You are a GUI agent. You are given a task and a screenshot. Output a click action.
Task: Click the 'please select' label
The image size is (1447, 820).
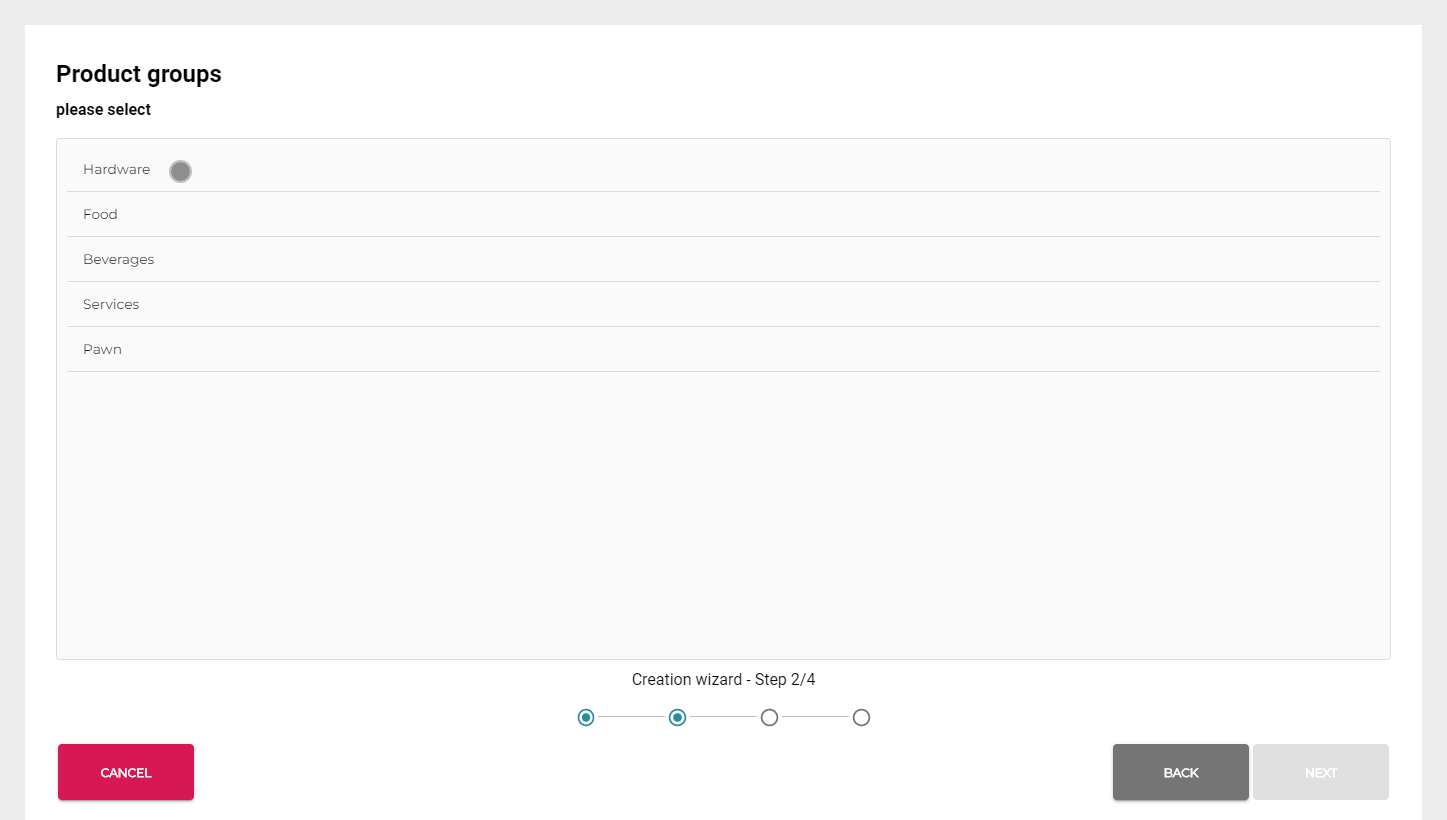pos(103,110)
